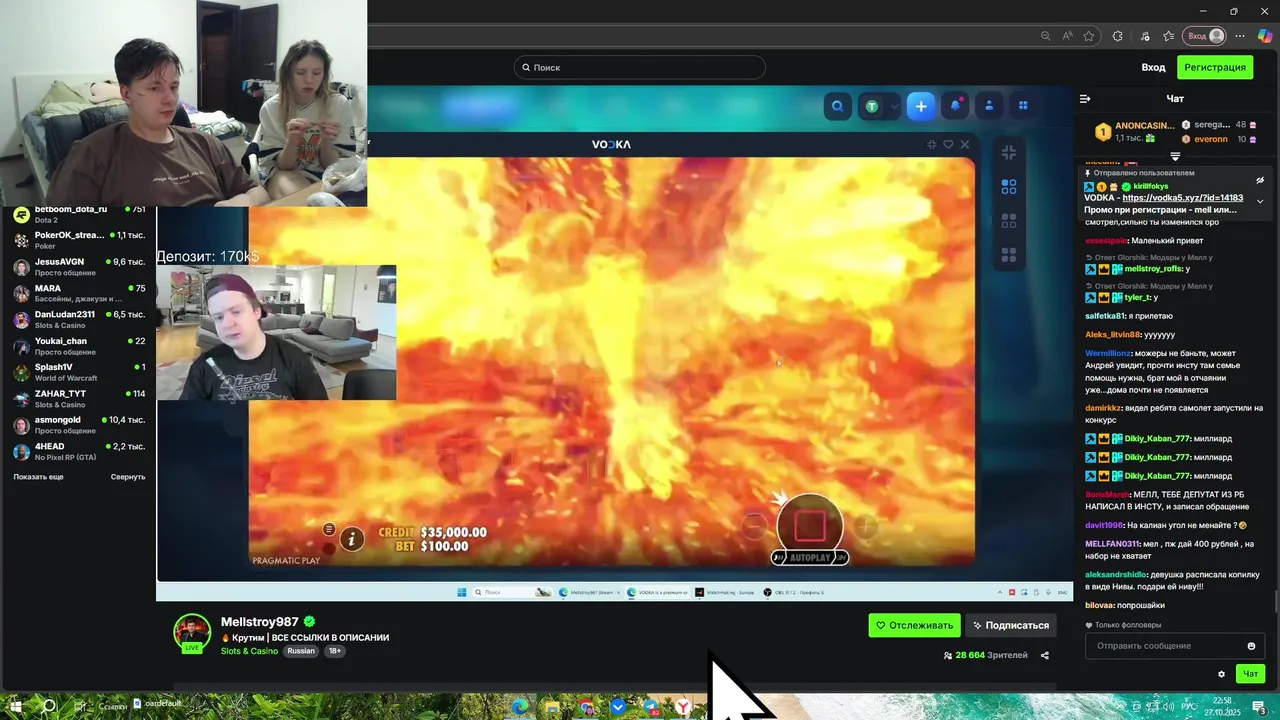Open Splash1V channel in sidebar
Screen dimensions: 1280x720
coord(80,372)
